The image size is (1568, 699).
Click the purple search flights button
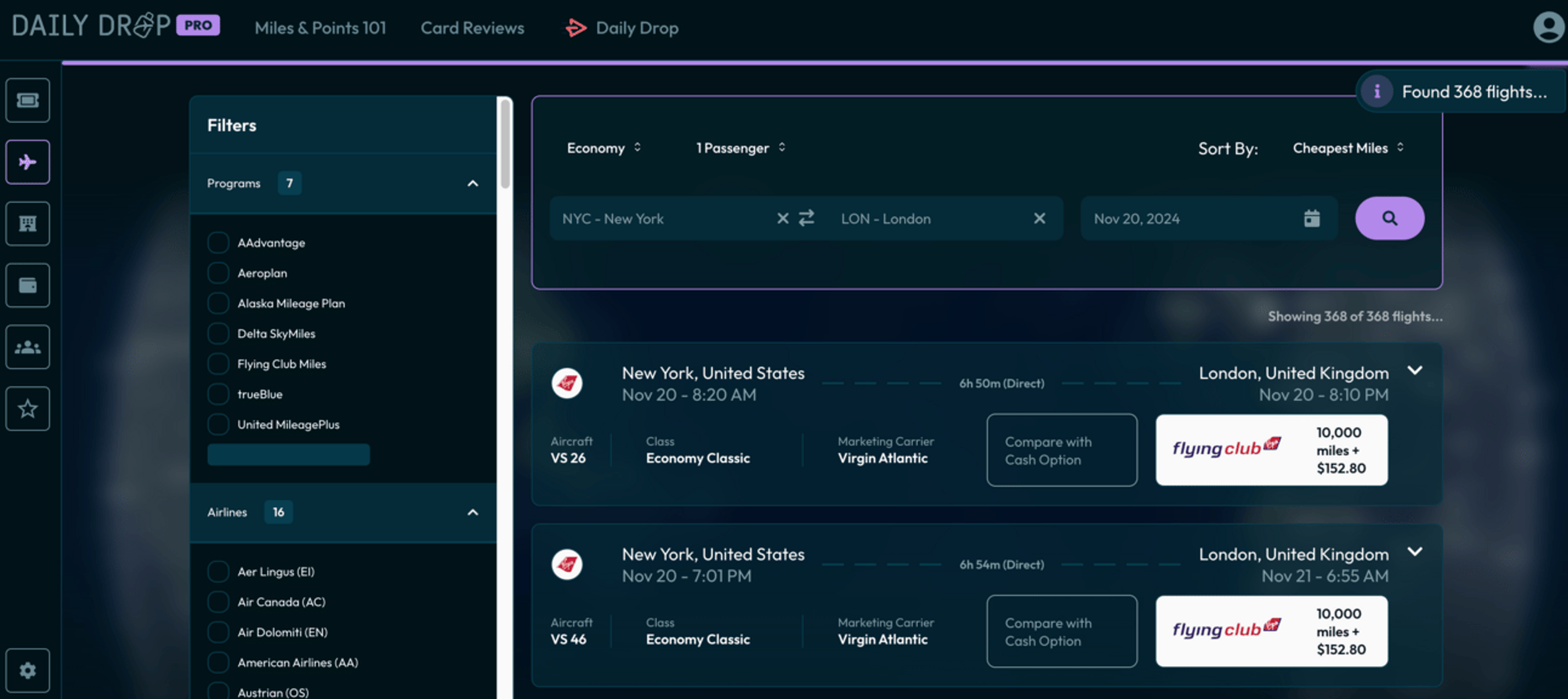point(1389,218)
